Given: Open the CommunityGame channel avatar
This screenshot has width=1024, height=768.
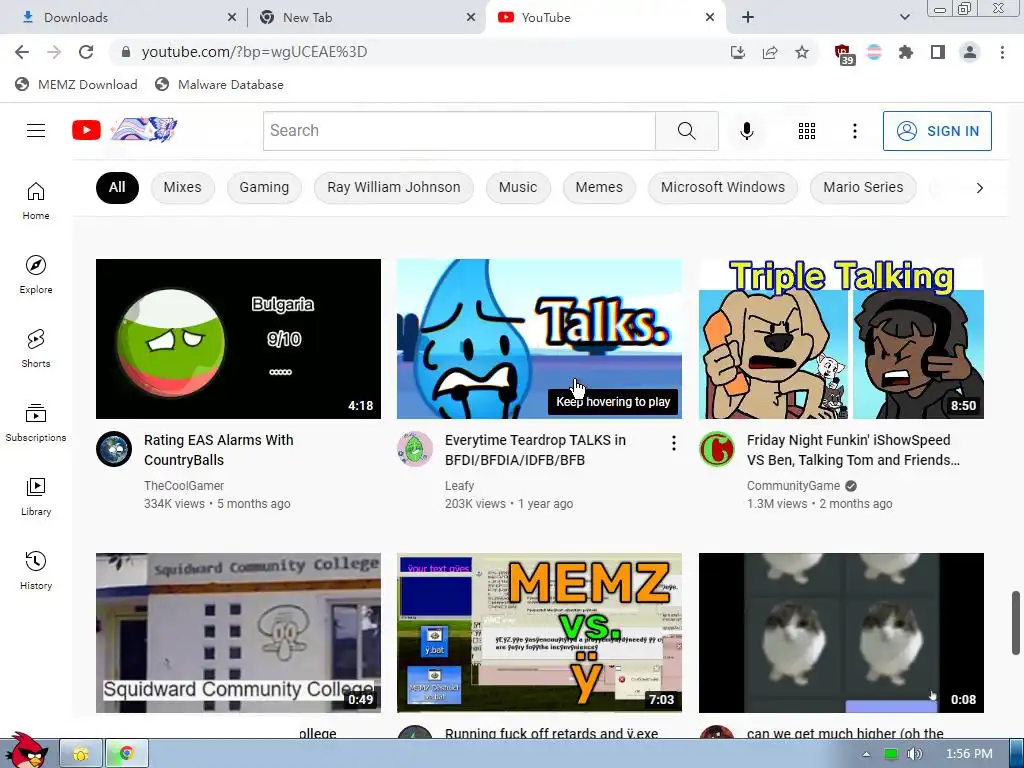Looking at the screenshot, I should click(716, 449).
